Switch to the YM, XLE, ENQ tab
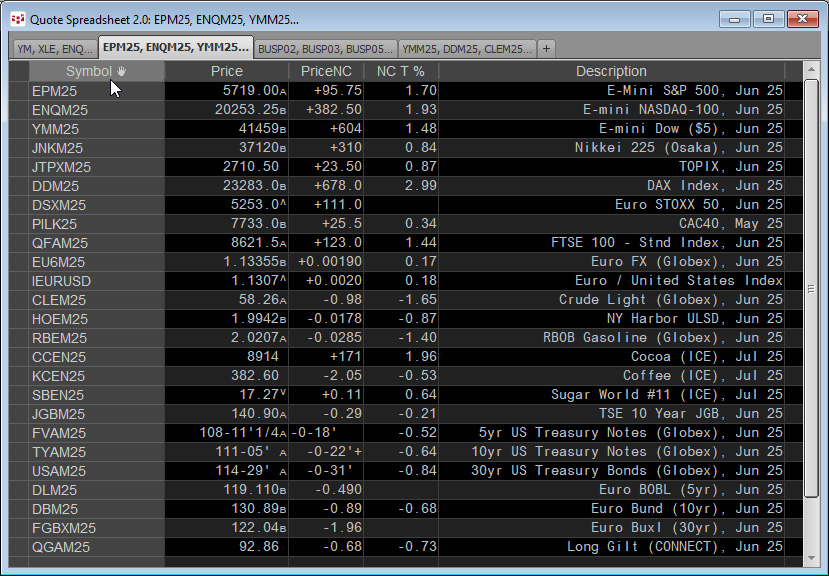The width and height of the screenshot is (829, 576). click(x=55, y=49)
